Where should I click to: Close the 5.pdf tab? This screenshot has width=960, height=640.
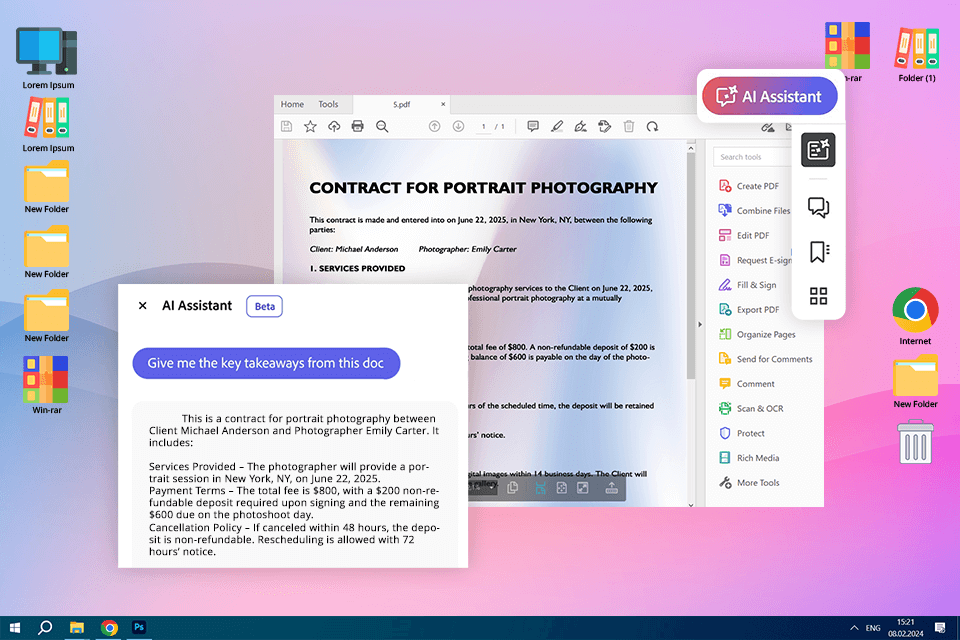[x=443, y=104]
